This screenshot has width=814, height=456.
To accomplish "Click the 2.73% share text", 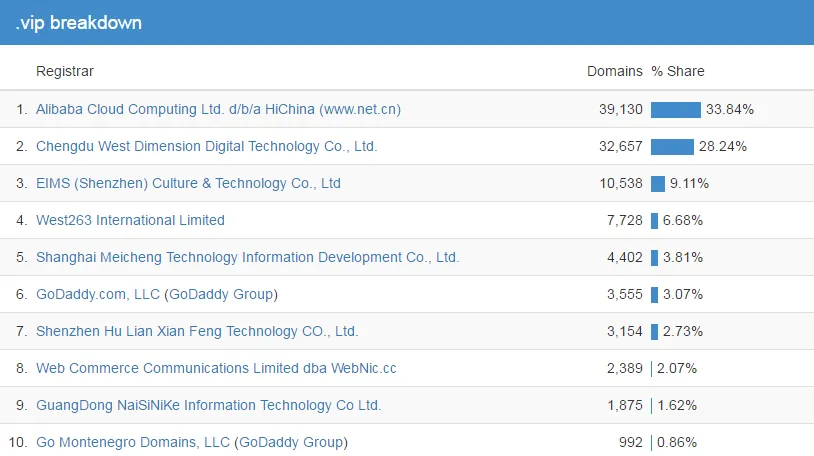I will pos(683,331).
